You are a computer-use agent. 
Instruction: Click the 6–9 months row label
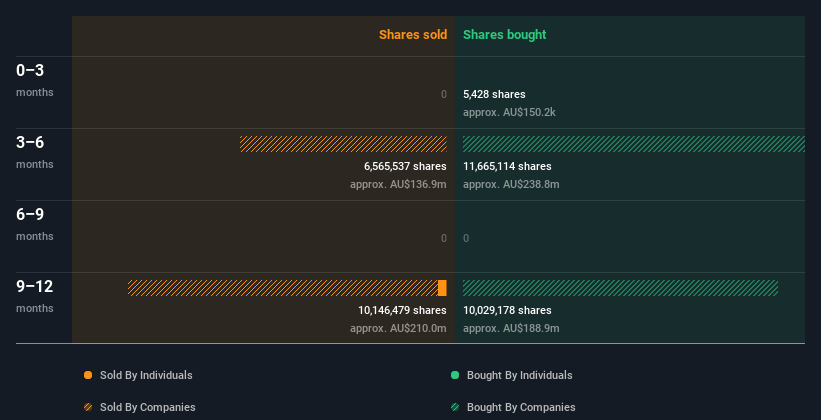[35, 224]
